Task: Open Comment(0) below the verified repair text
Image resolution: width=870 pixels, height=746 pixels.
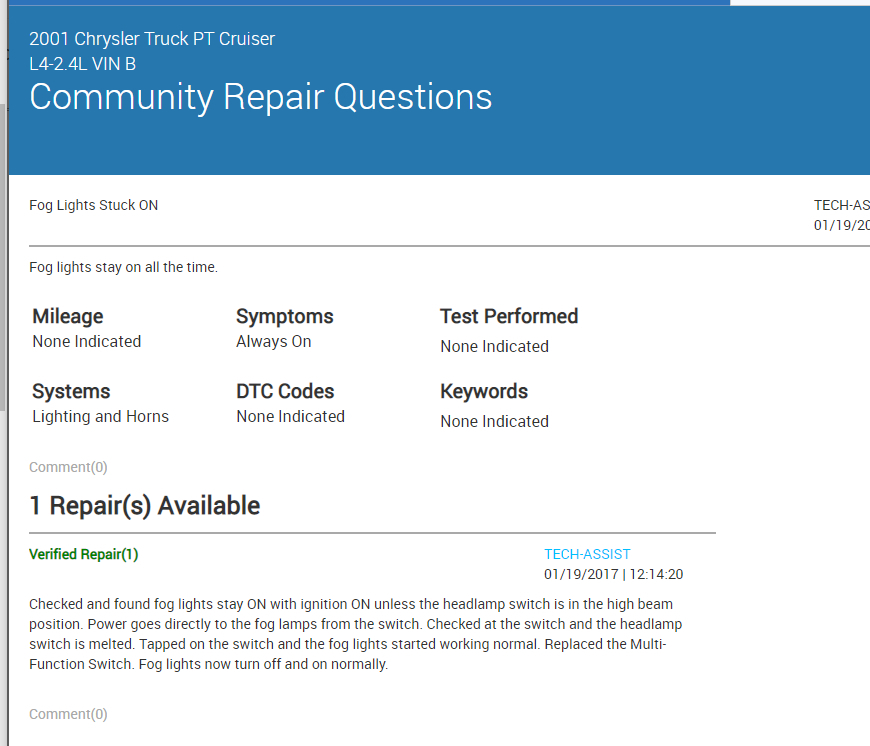Action: pos(68,714)
